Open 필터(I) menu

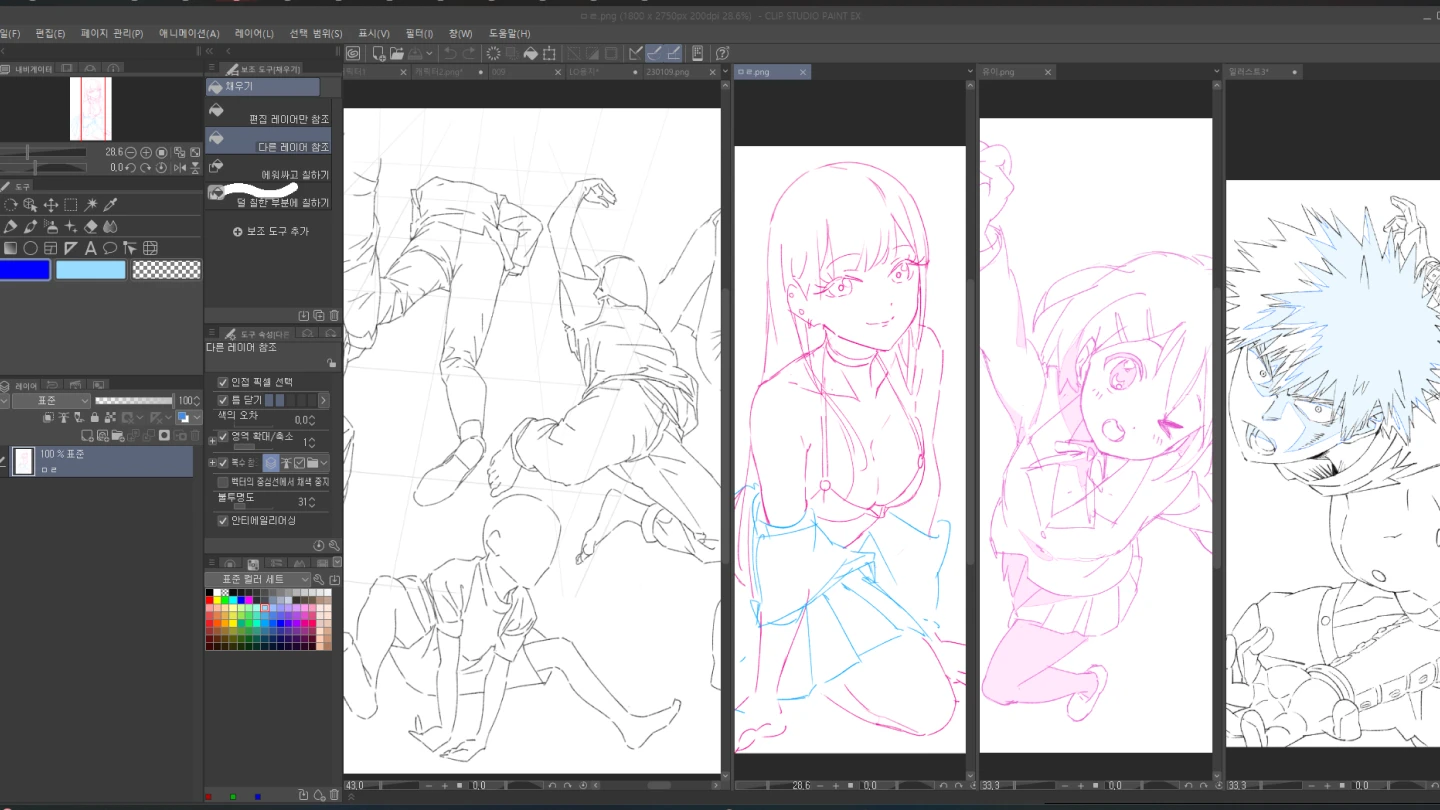[419, 33]
